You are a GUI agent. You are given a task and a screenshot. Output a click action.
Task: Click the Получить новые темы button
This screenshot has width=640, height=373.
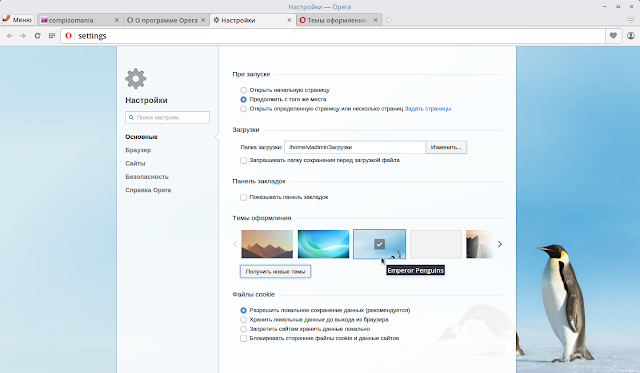[x=275, y=271]
